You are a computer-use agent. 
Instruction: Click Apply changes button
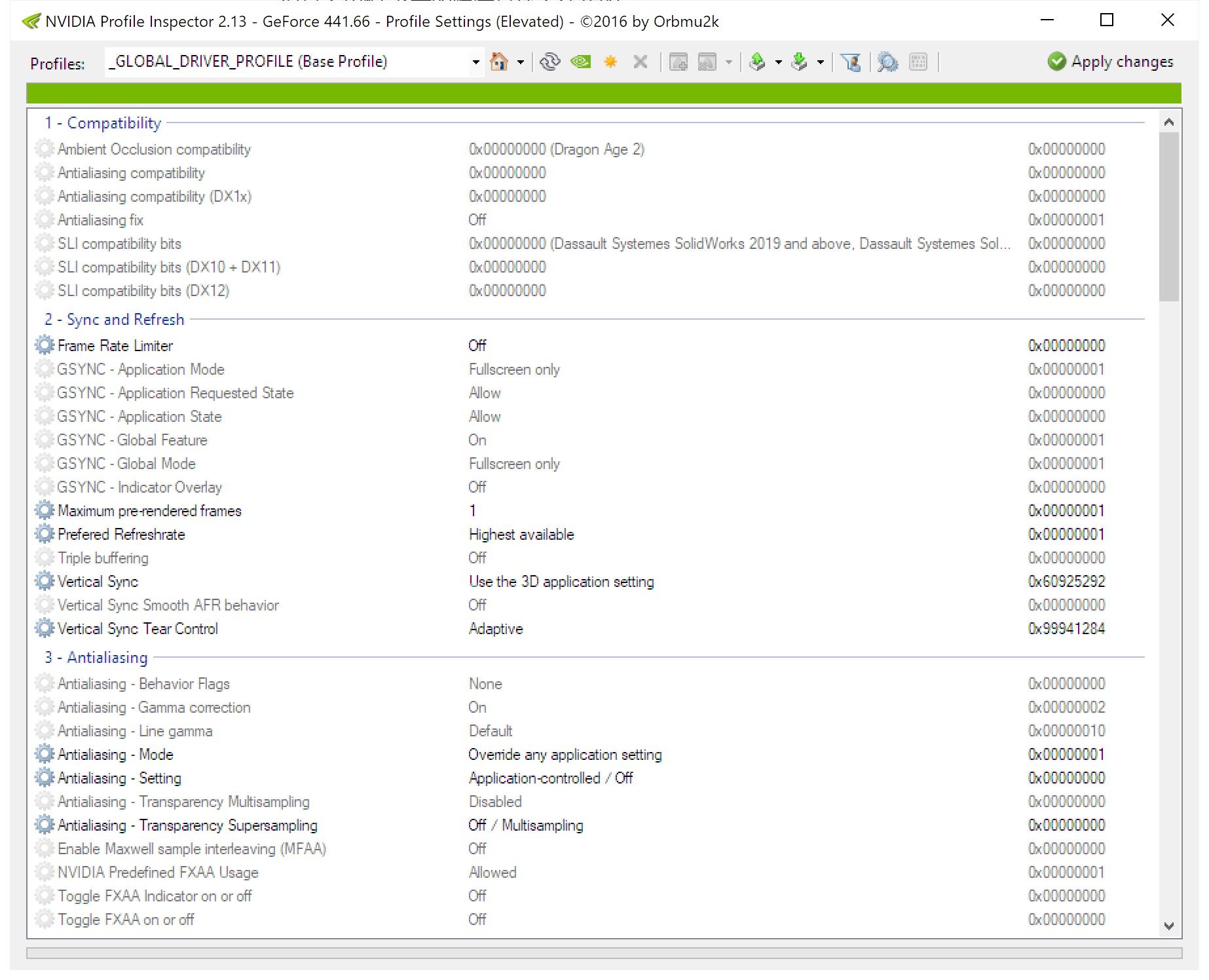pos(1110,62)
